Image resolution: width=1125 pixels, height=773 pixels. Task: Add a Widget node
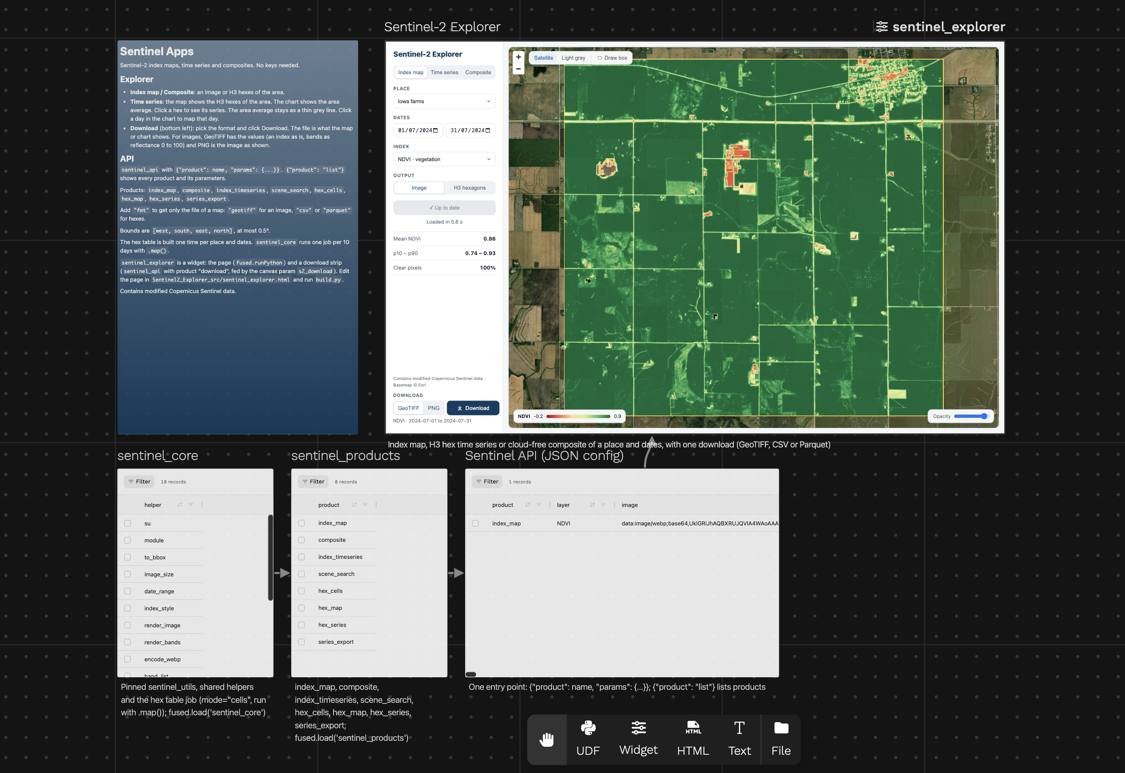click(x=638, y=739)
